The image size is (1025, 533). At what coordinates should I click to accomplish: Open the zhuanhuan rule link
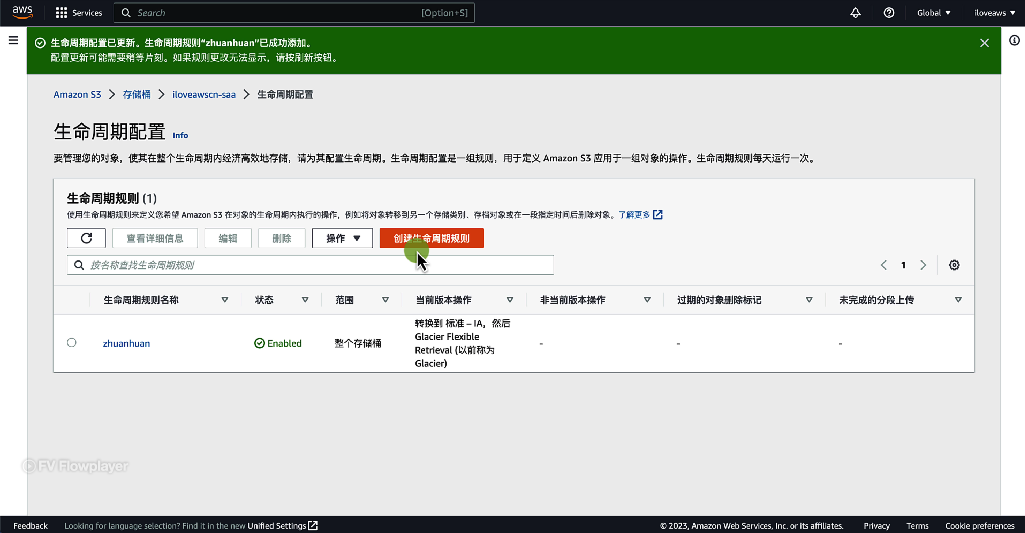click(x=126, y=343)
